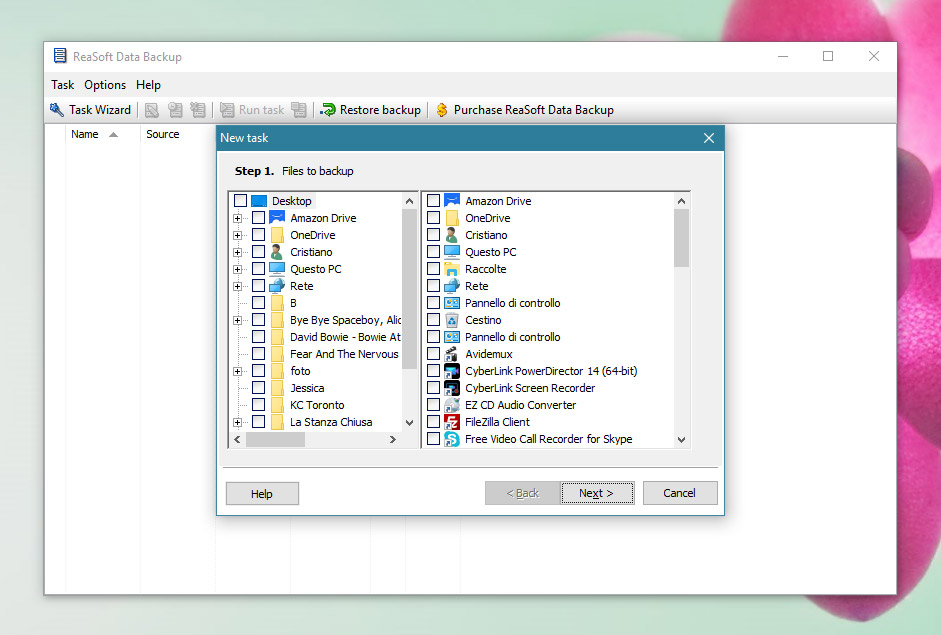The width and height of the screenshot is (941, 635).
Task: Select the FileZilla Client icon in list
Action: click(x=451, y=422)
